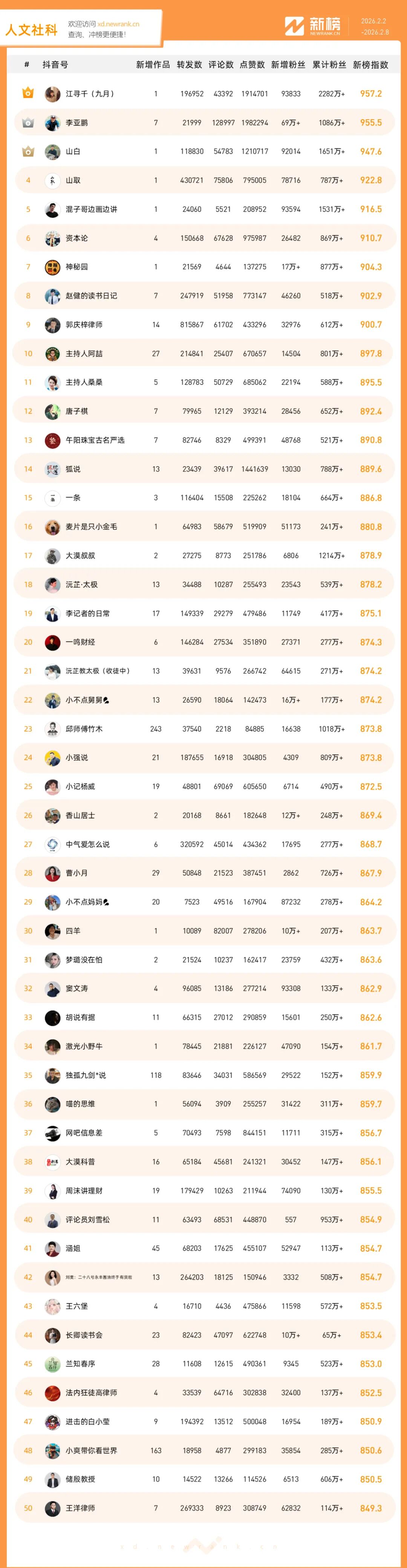Select the 郭庆梓律师 account name
The height and width of the screenshot is (1568, 407).
(x=84, y=325)
